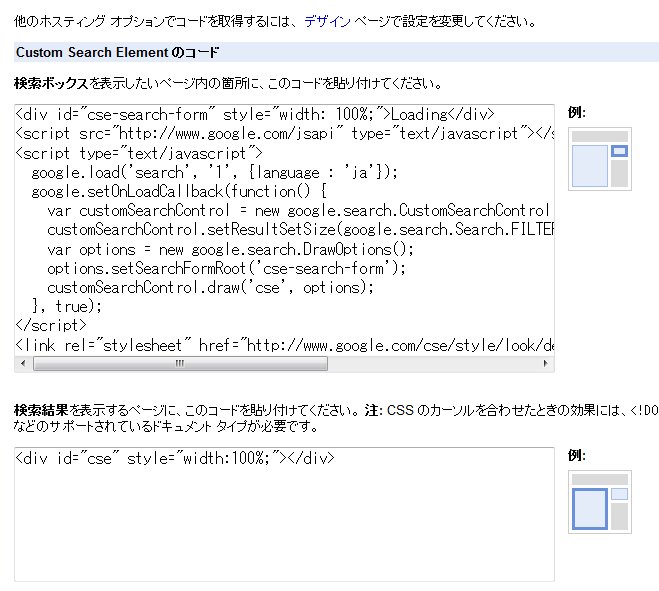Screen dimensions: 659x591
Task: Click the customSearchControl.draw('cse', options) line
Action: (x=211, y=288)
